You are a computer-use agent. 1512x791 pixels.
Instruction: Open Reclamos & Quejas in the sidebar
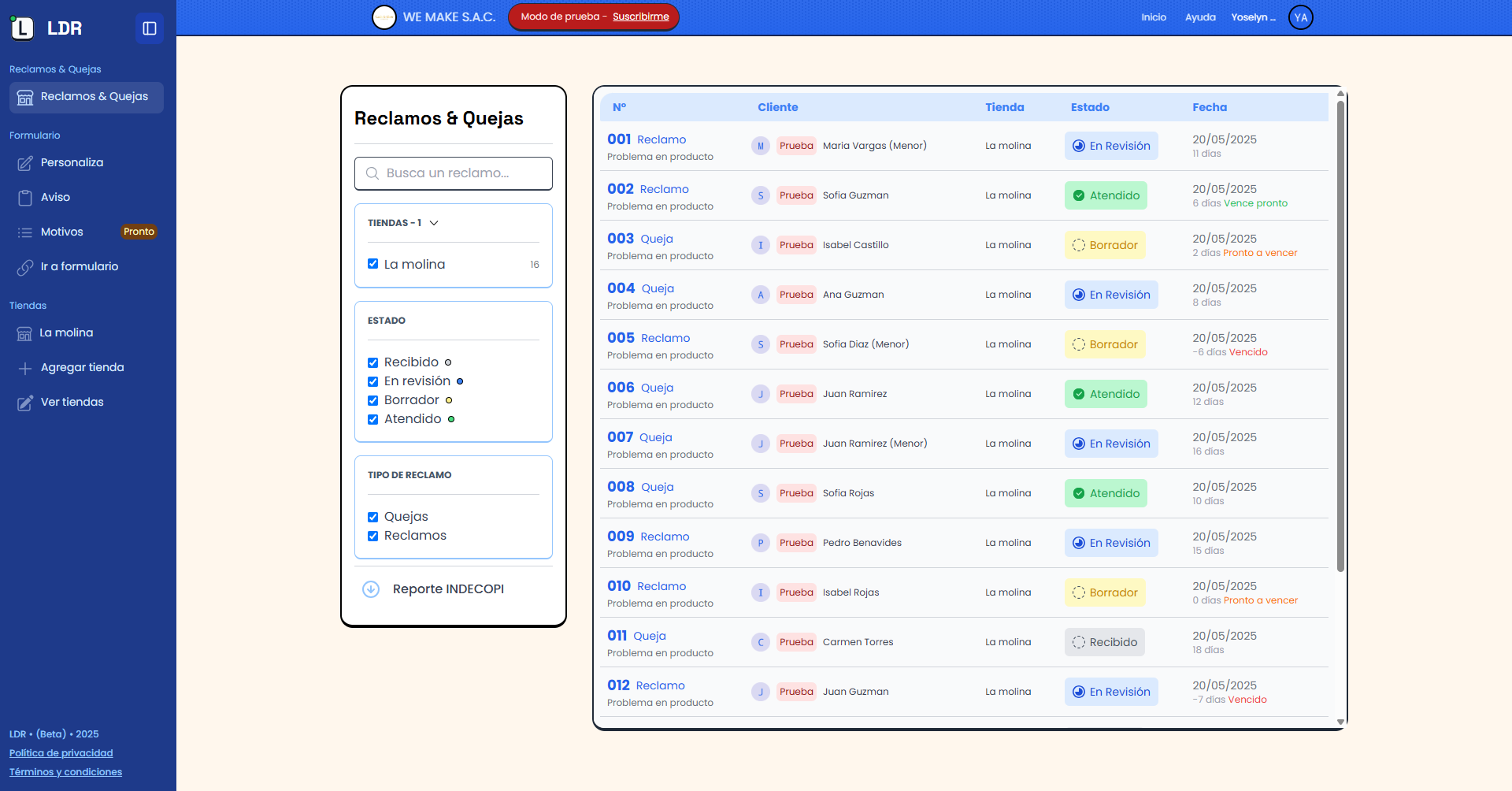[87, 97]
